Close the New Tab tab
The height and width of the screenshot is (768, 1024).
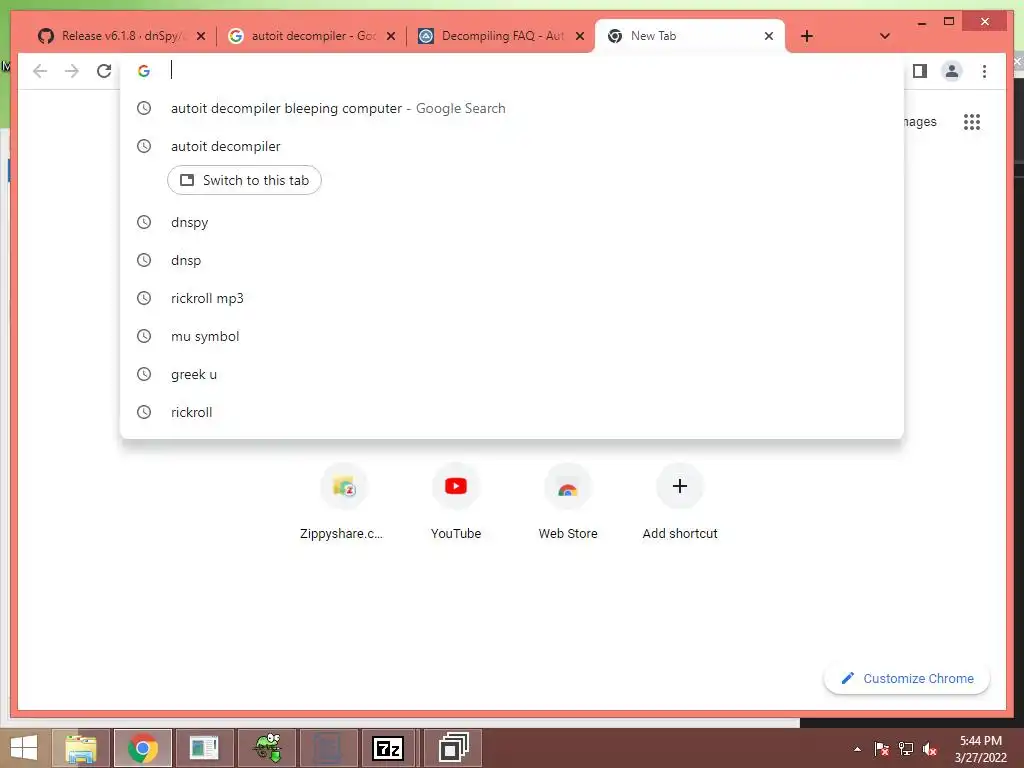(x=769, y=36)
